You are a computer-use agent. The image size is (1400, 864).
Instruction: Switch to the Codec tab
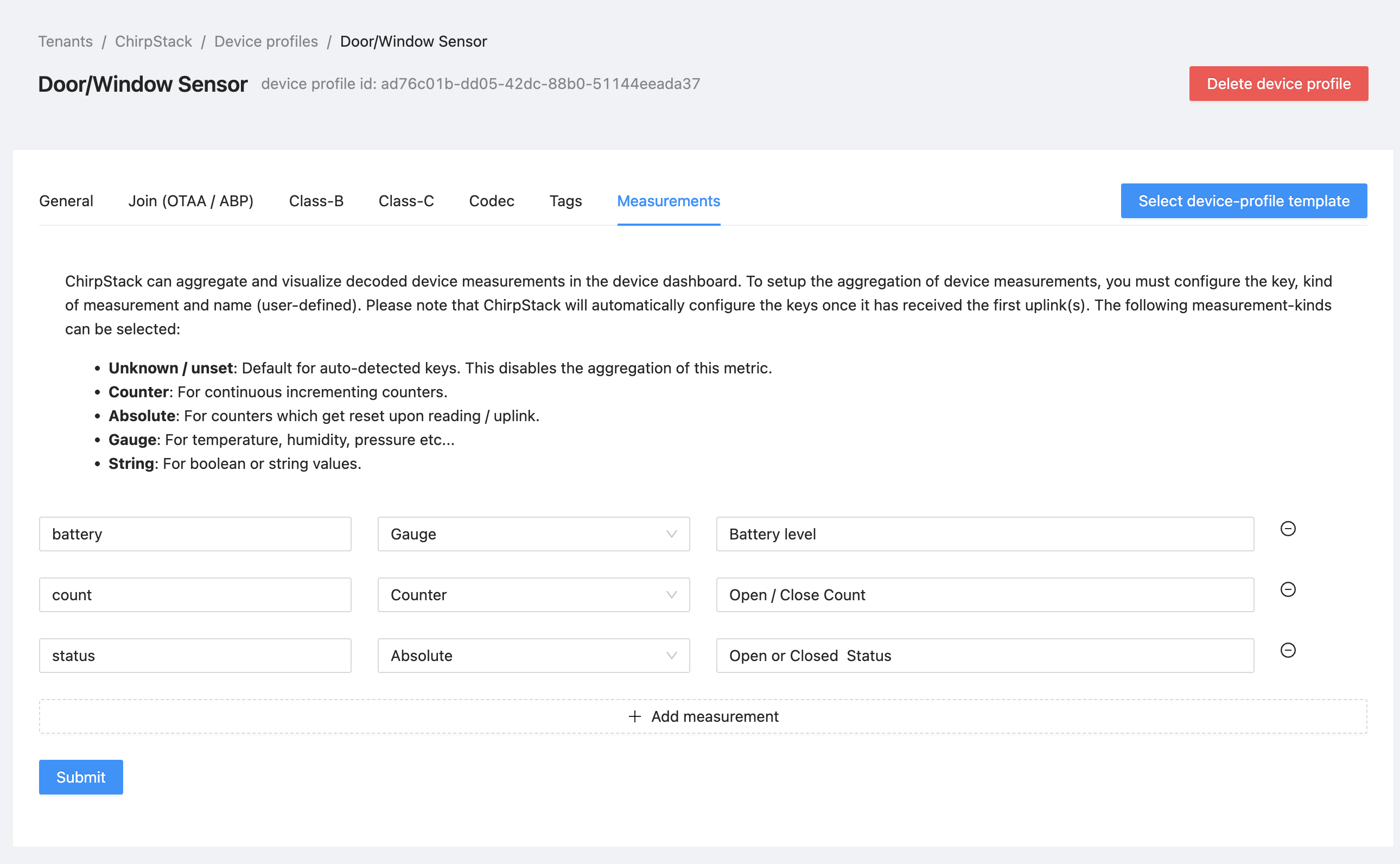pos(492,201)
